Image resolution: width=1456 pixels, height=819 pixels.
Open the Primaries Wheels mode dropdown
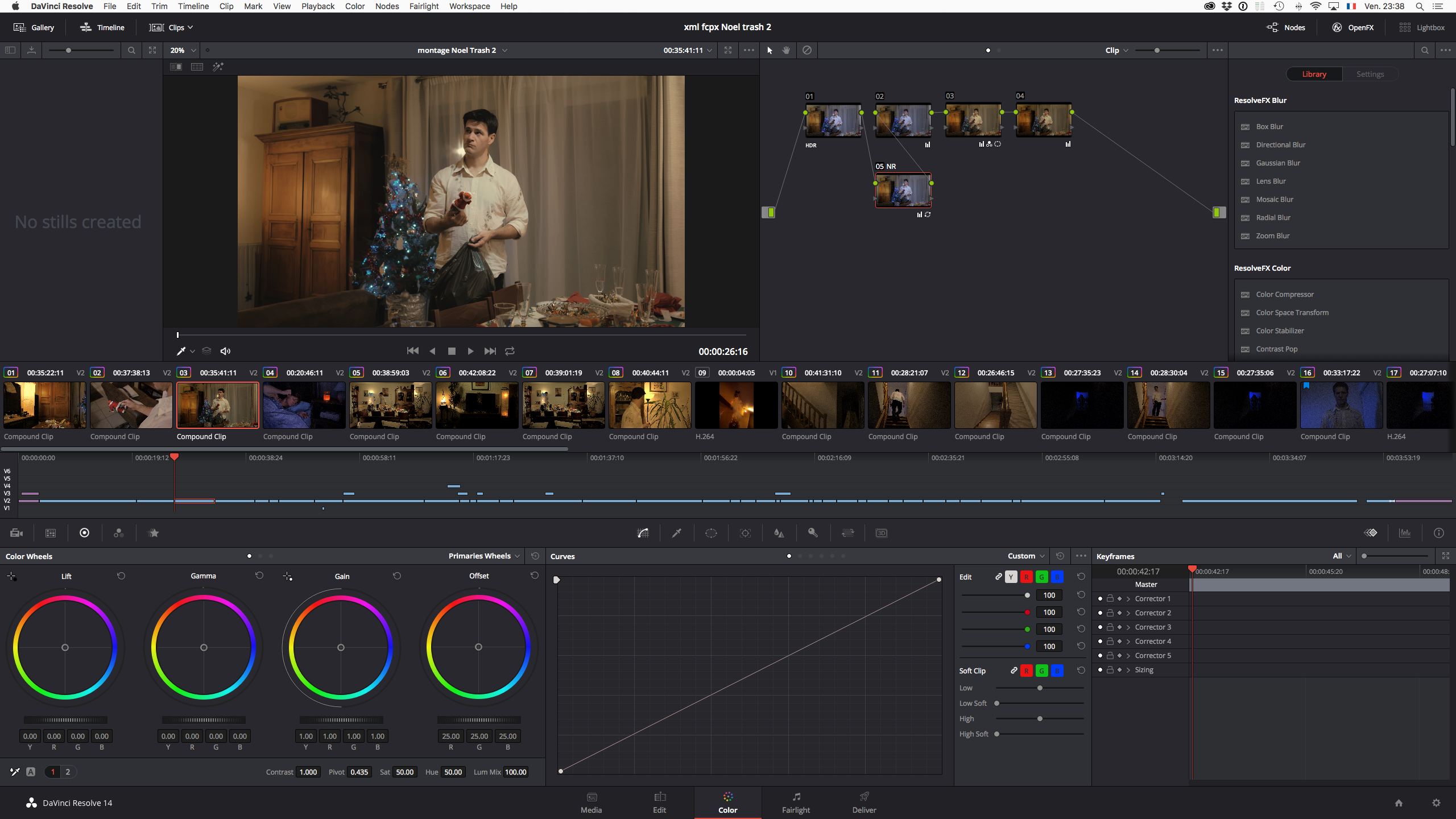484,556
